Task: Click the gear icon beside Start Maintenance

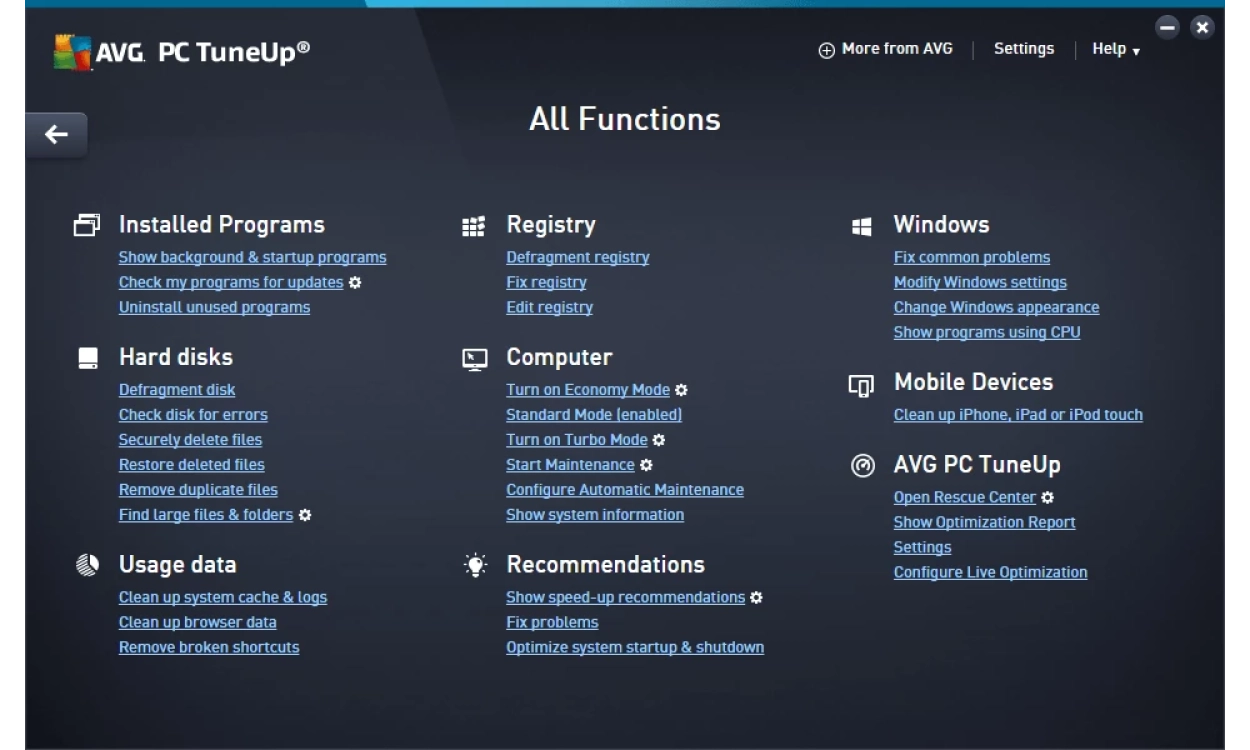Action: point(646,465)
